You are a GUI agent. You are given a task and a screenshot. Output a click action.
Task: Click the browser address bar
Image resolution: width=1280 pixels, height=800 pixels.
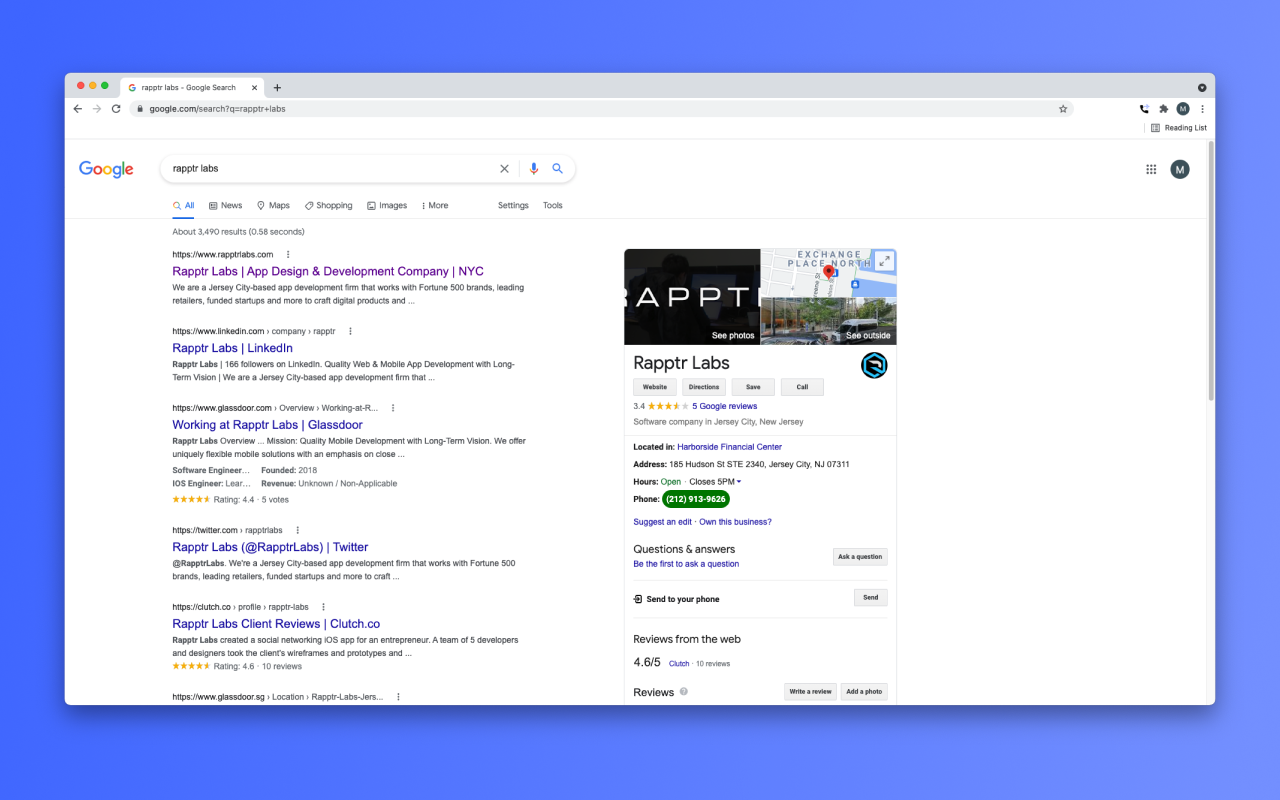600,109
